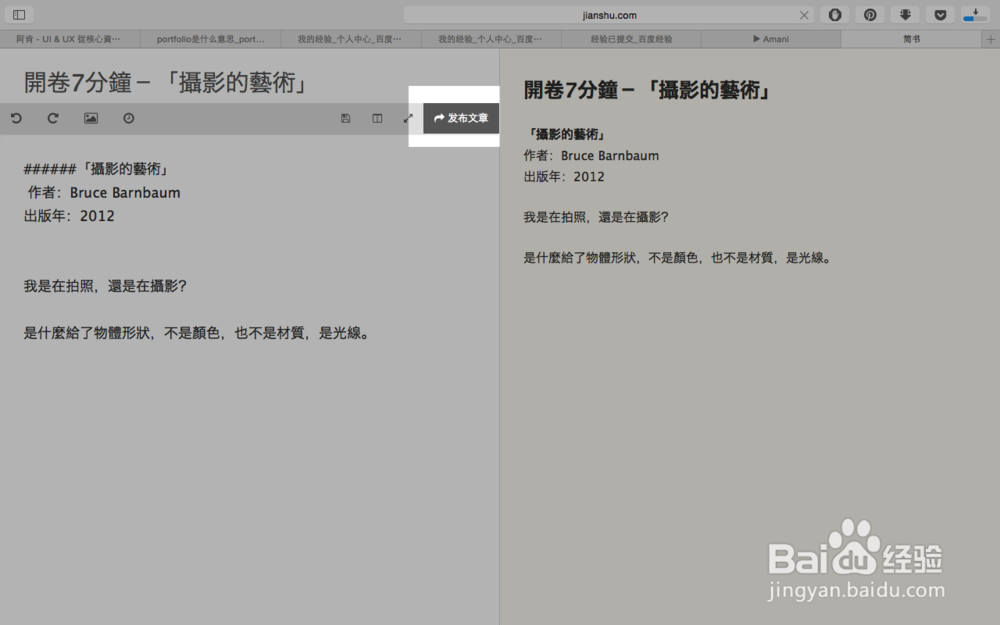Switch to the 简书 tab

[x=911, y=38]
